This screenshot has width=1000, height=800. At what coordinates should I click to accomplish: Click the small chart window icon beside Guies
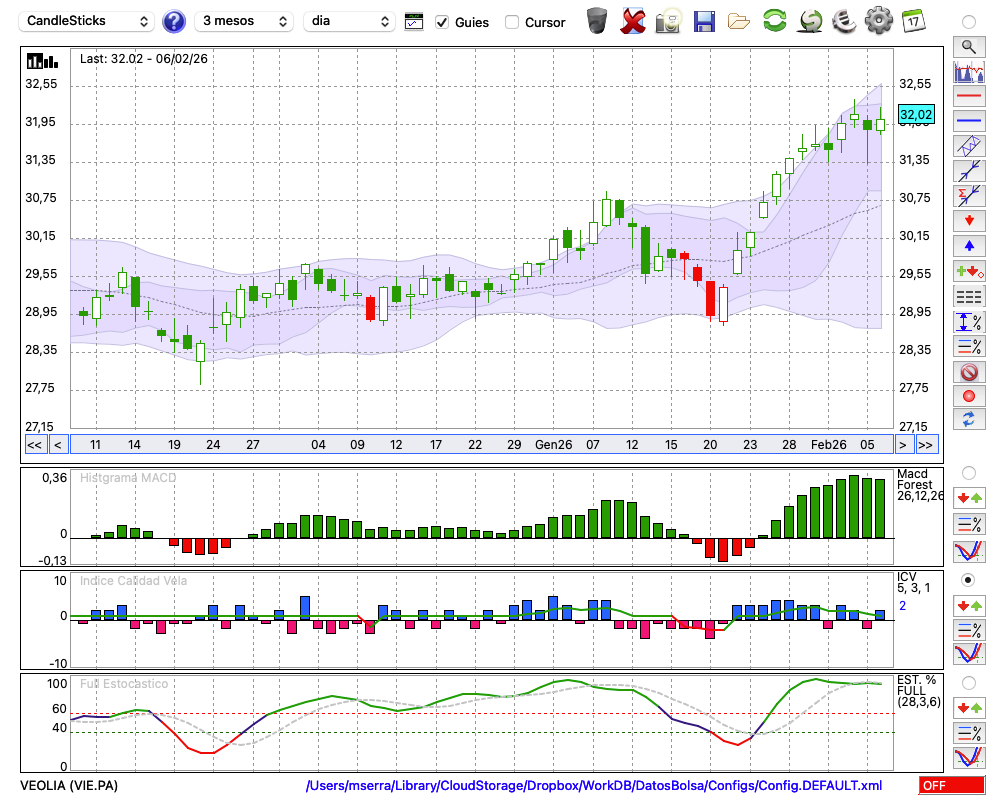(x=414, y=22)
